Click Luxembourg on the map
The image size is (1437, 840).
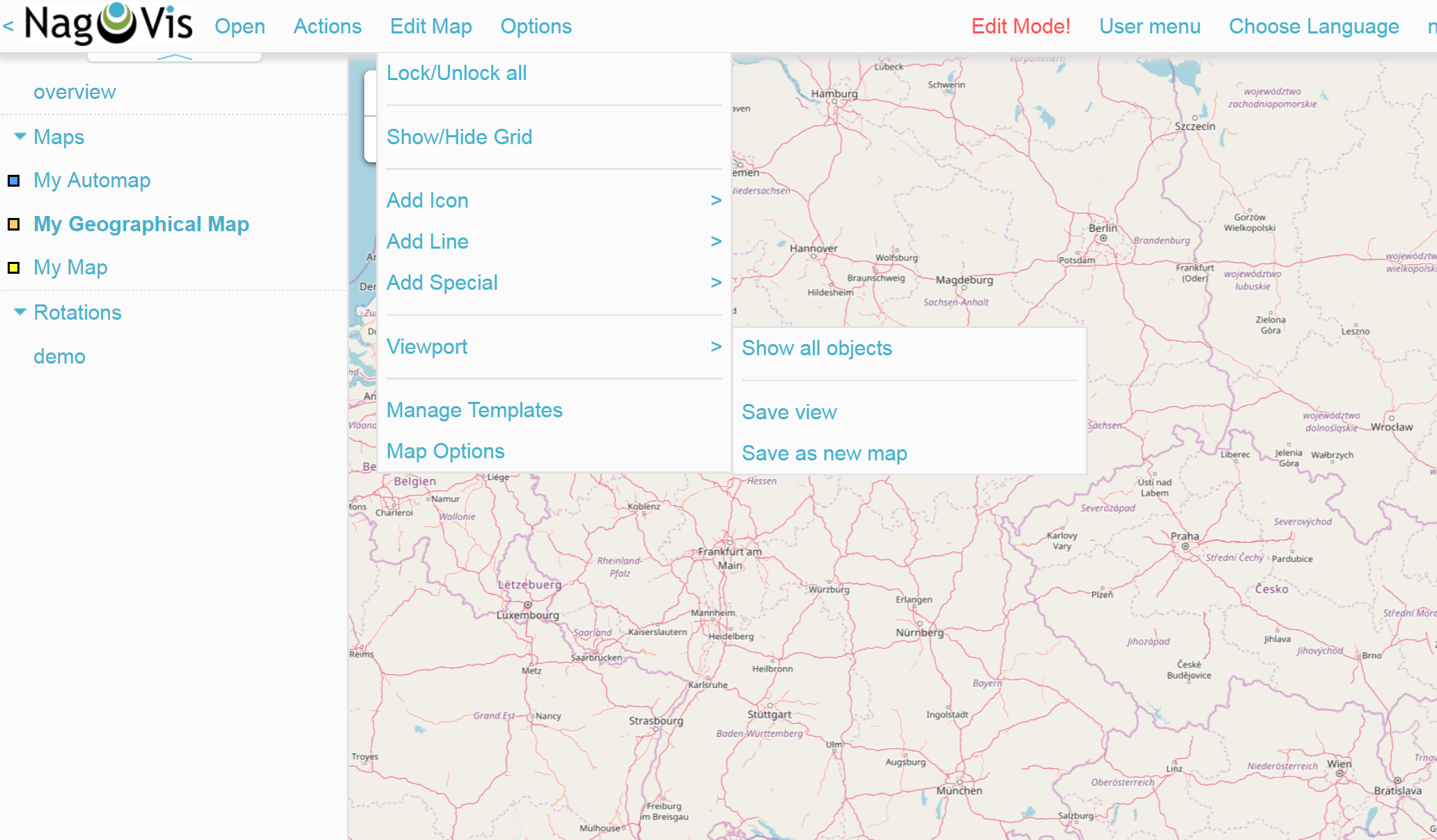(x=527, y=616)
